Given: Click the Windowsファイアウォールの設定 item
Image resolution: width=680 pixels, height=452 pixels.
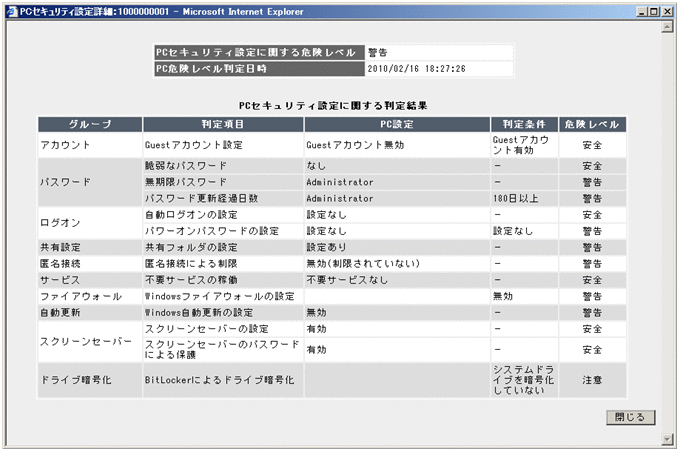Looking at the screenshot, I should click(223, 296).
